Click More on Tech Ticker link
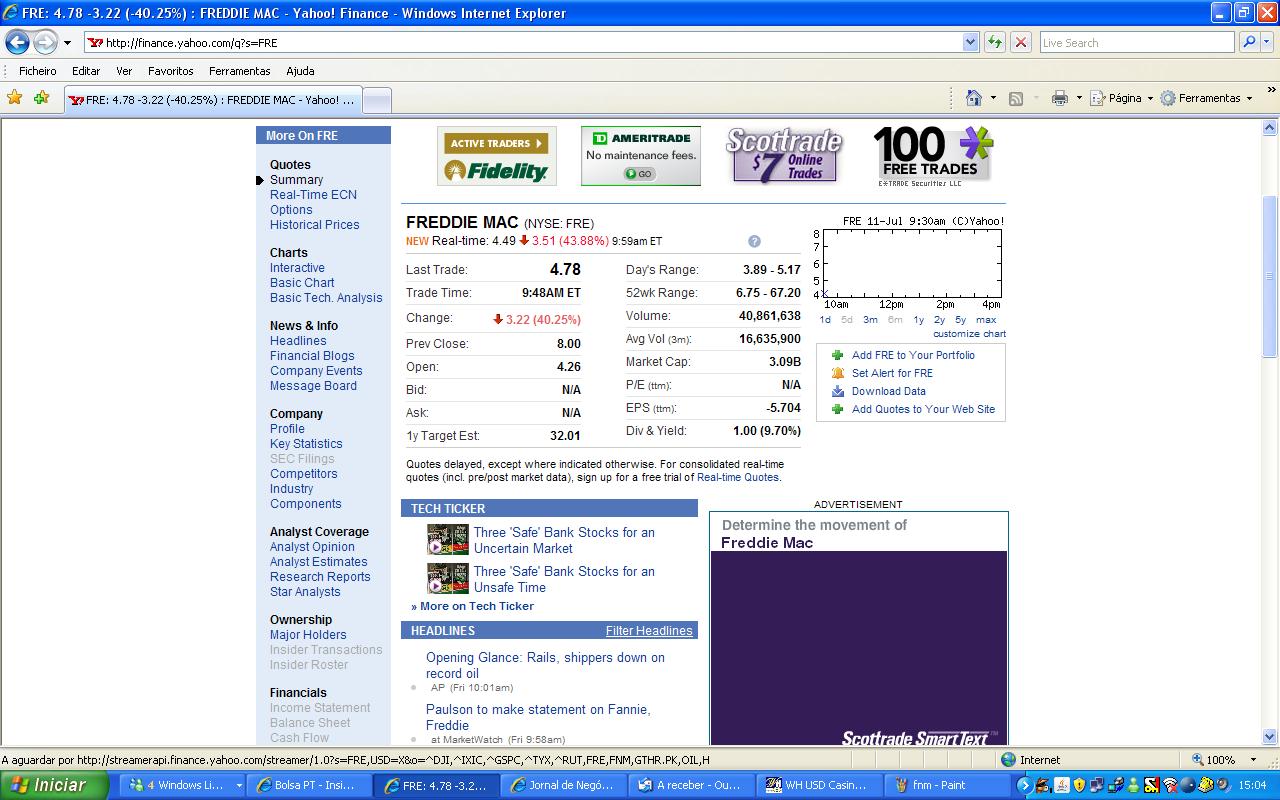Image resolution: width=1280 pixels, height=800 pixels. (x=477, y=606)
